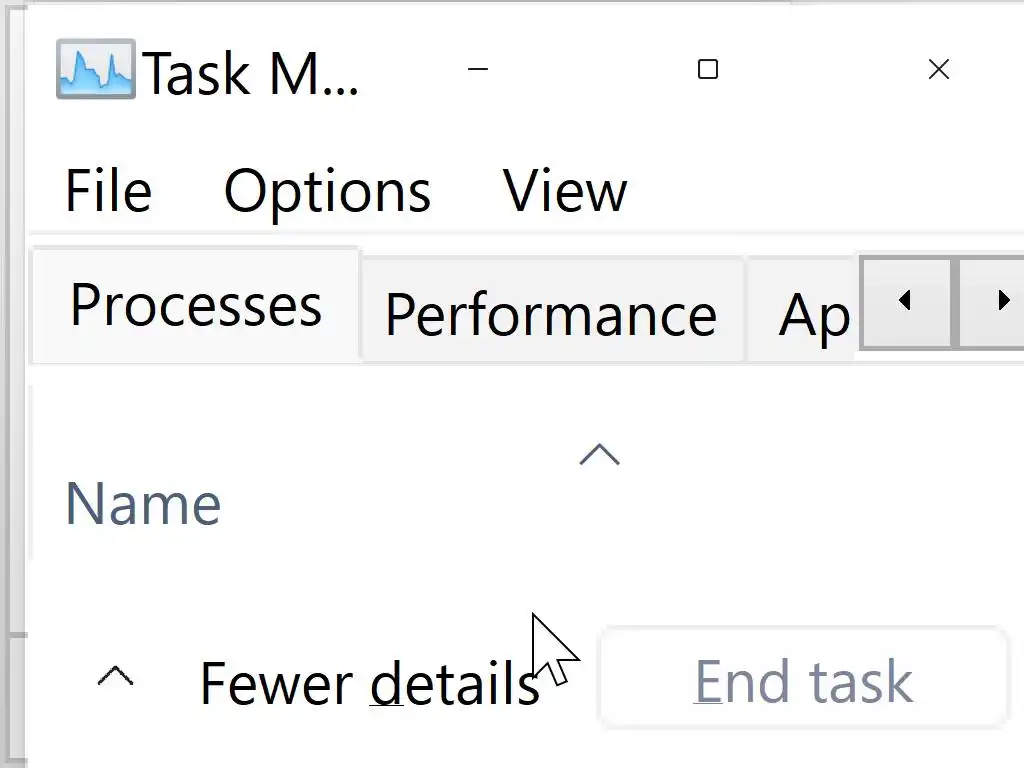Image resolution: width=1024 pixels, height=768 pixels.
Task: Collapse using the chevron beside Fewer details
Action: pyautogui.click(x=115, y=677)
